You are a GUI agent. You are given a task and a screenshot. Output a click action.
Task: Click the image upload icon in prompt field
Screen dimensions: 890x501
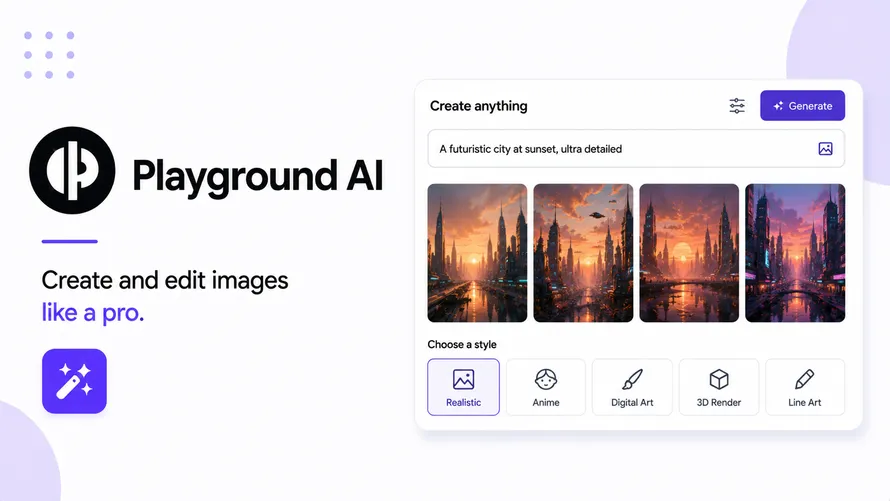point(825,149)
